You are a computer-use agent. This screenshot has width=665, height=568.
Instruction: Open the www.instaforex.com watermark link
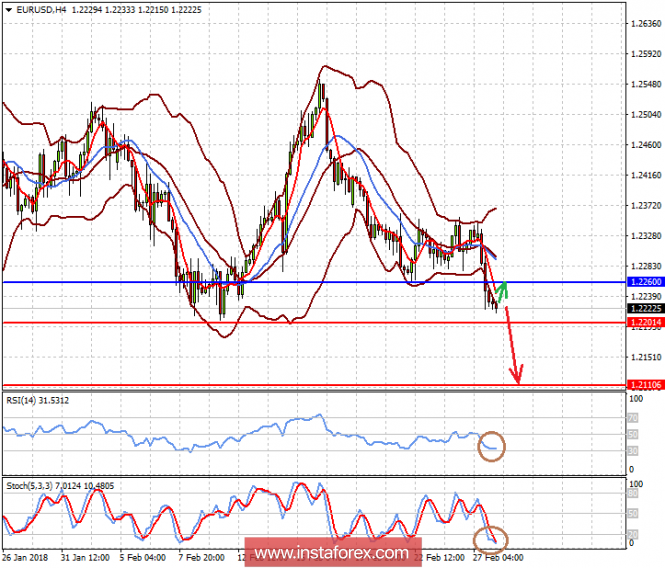[x=331, y=552]
